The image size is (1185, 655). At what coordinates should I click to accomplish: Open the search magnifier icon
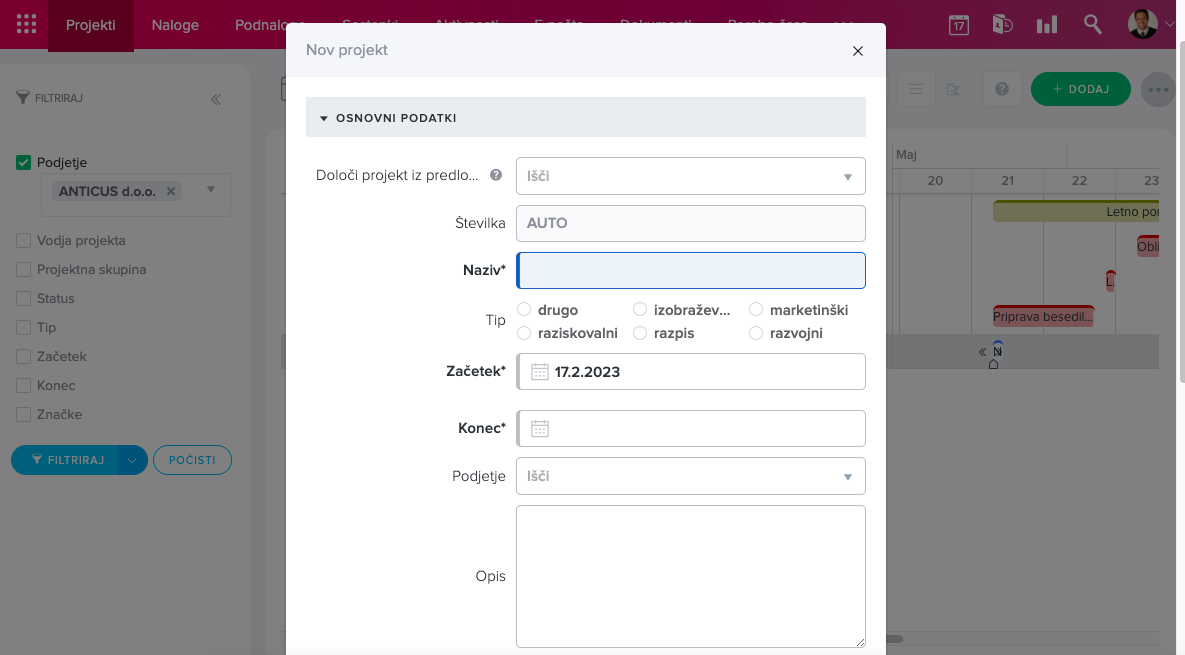(1093, 25)
